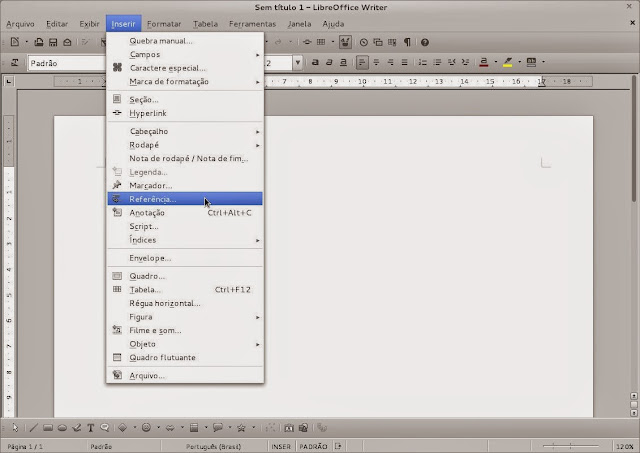Click the Basic Shapes diamond icon
This screenshot has width=640, height=453.
tap(122, 428)
